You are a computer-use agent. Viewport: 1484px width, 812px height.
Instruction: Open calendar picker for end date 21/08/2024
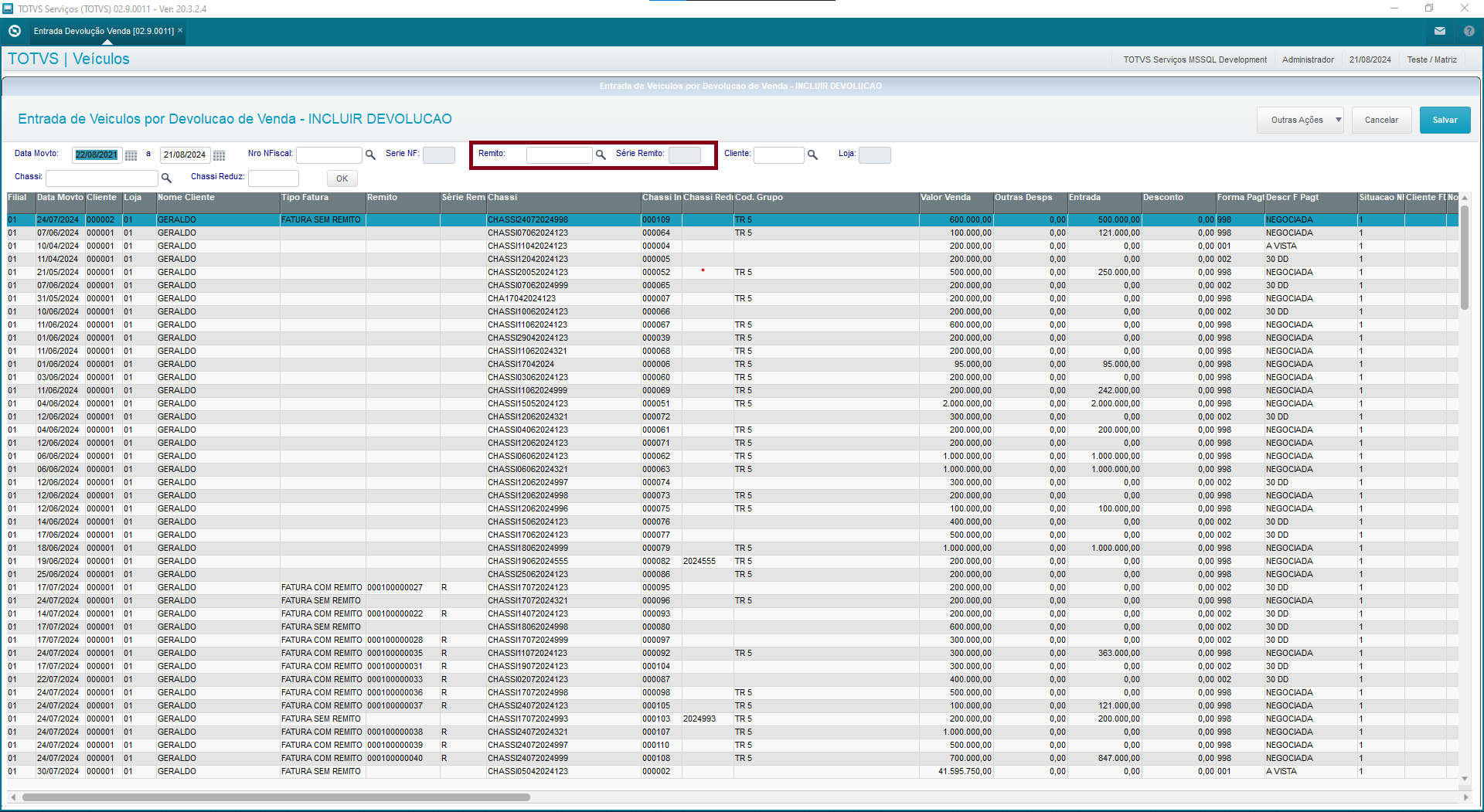(x=220, y=155)
